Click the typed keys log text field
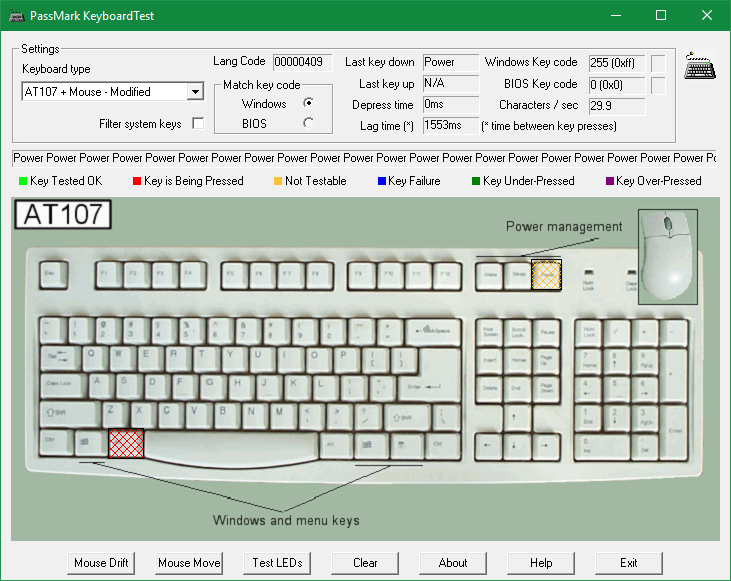Image resolution: width=731 pixels, height=581 pixels. (364, 158)
